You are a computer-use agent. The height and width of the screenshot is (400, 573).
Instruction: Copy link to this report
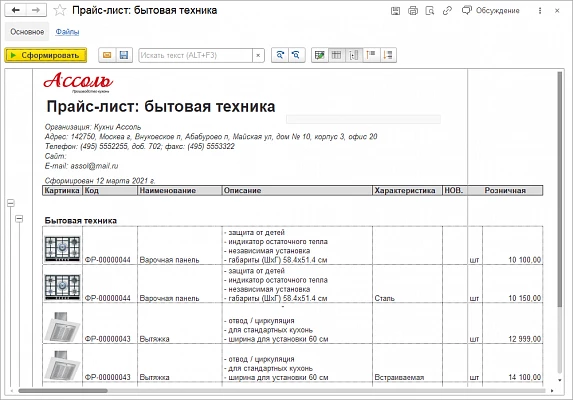pyautogui.click(x=447, y=11)
